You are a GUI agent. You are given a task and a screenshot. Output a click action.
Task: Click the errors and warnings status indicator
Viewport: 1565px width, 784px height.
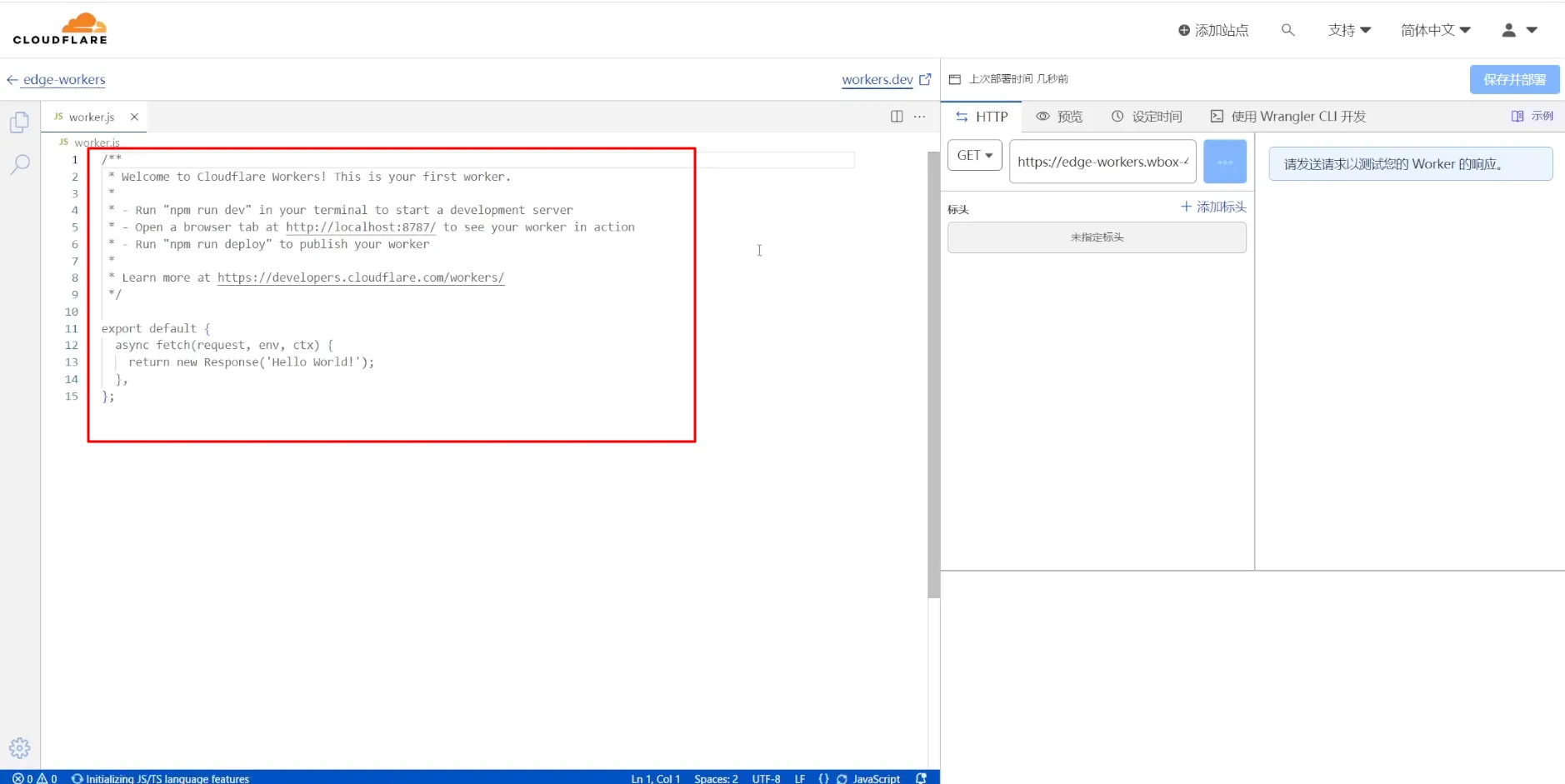[x=34, y=778]
